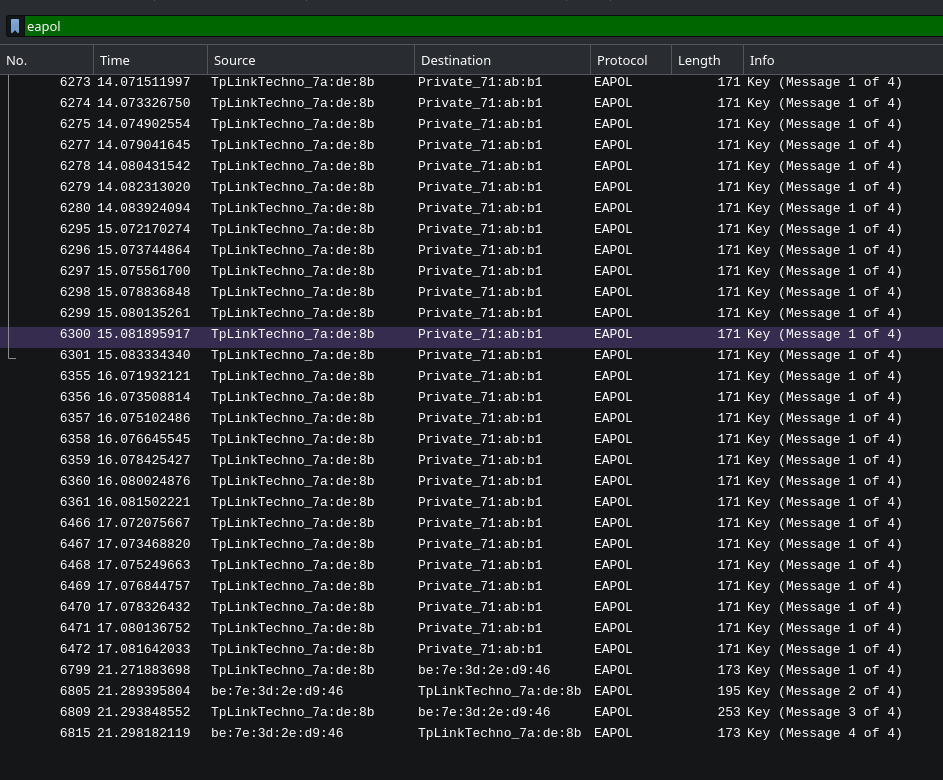Select packet 6301 at time 15.083334340
This screenshot has width=943, height=780.
coord(400,355)
